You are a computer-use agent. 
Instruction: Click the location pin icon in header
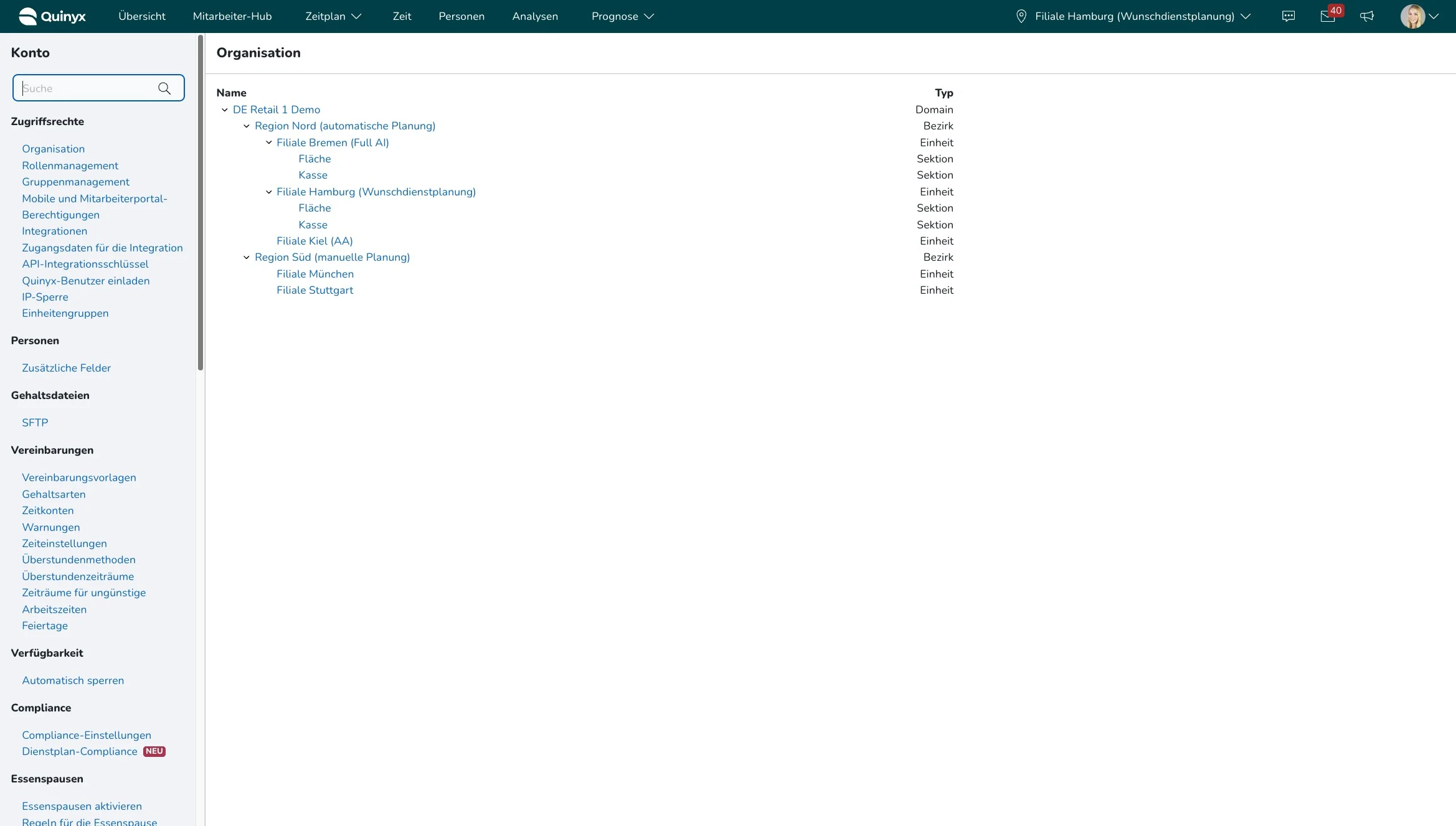pyautogui.click(x=1021, y=16)
